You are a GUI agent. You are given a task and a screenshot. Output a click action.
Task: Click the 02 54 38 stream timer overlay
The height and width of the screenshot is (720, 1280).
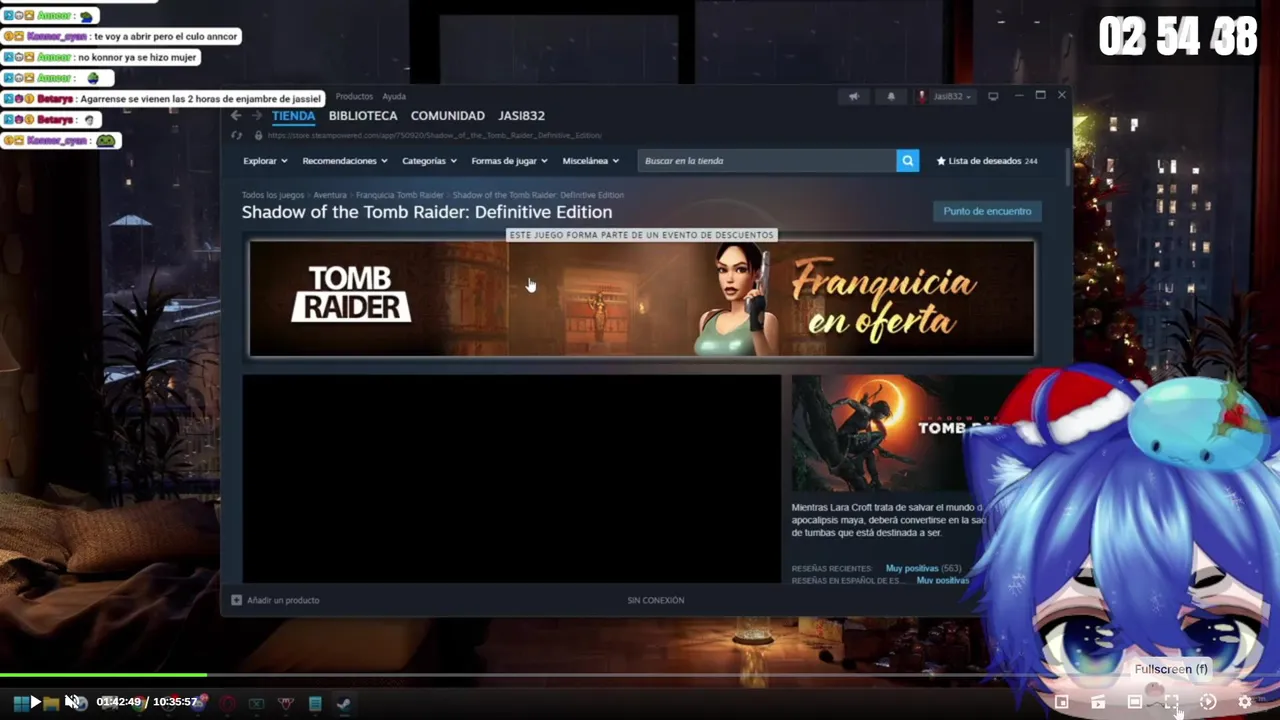[x=1177, y=38]
